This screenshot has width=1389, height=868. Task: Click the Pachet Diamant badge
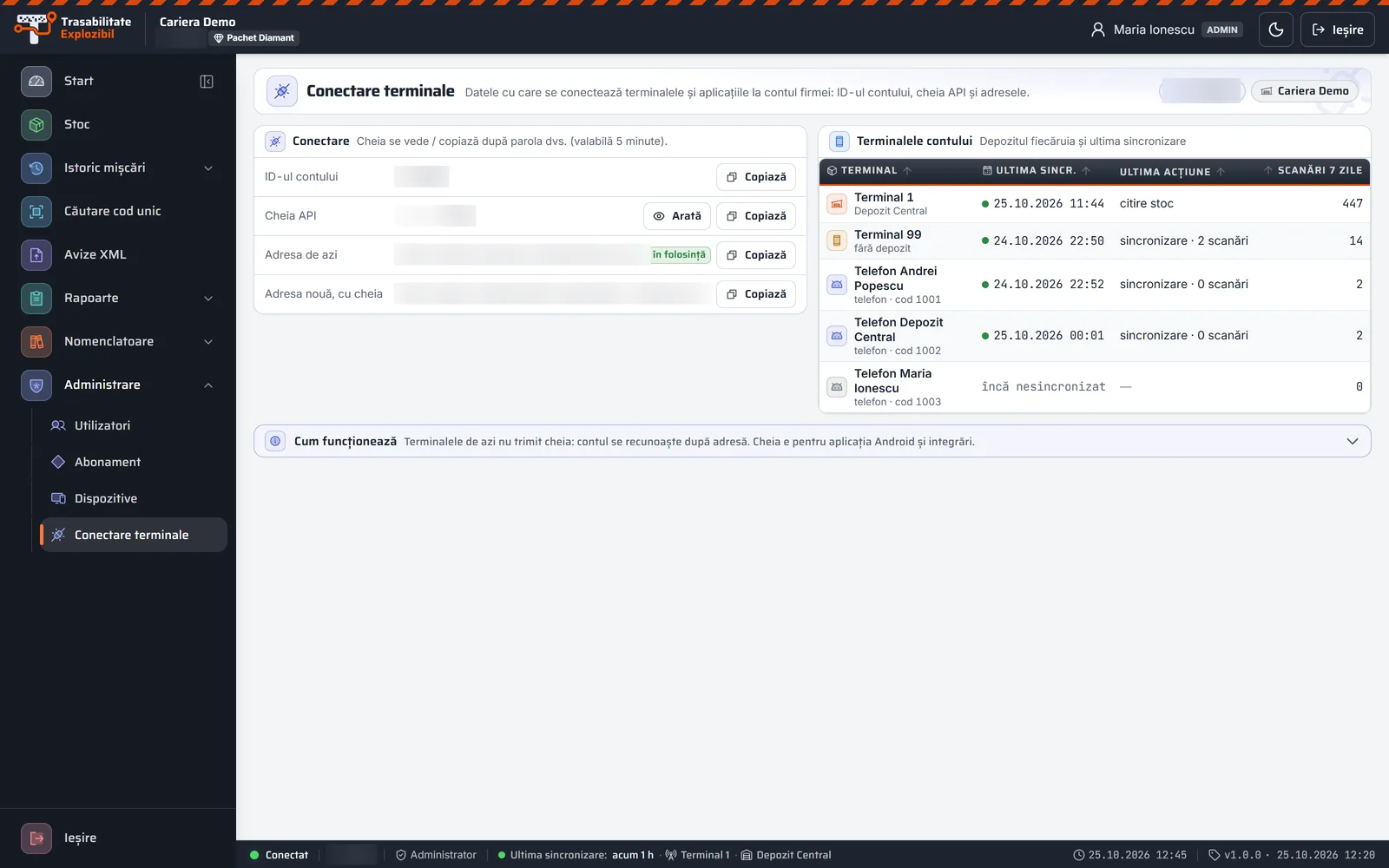[253, 38]
